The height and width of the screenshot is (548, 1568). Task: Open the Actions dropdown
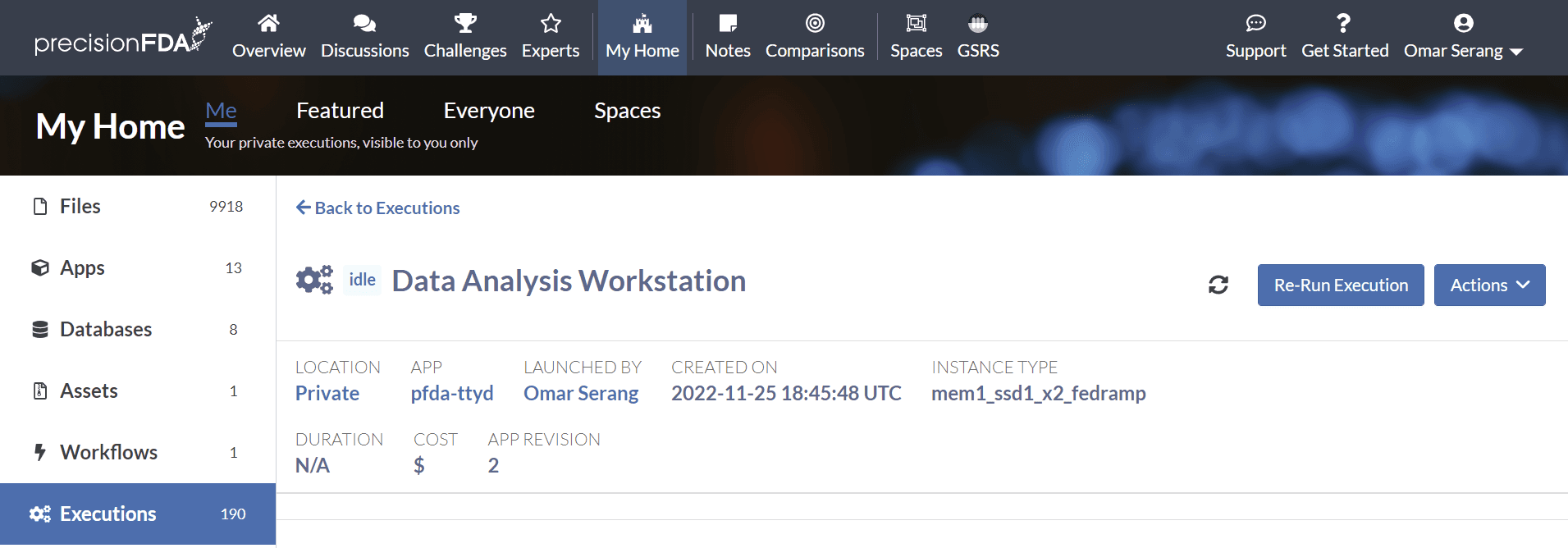(x=1489, y=285)
